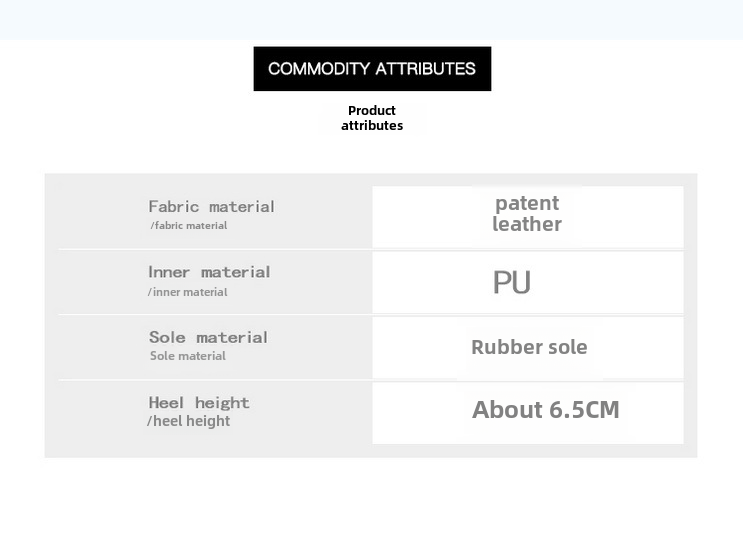Click lowercase attributes under the word Product

(372, 126)
